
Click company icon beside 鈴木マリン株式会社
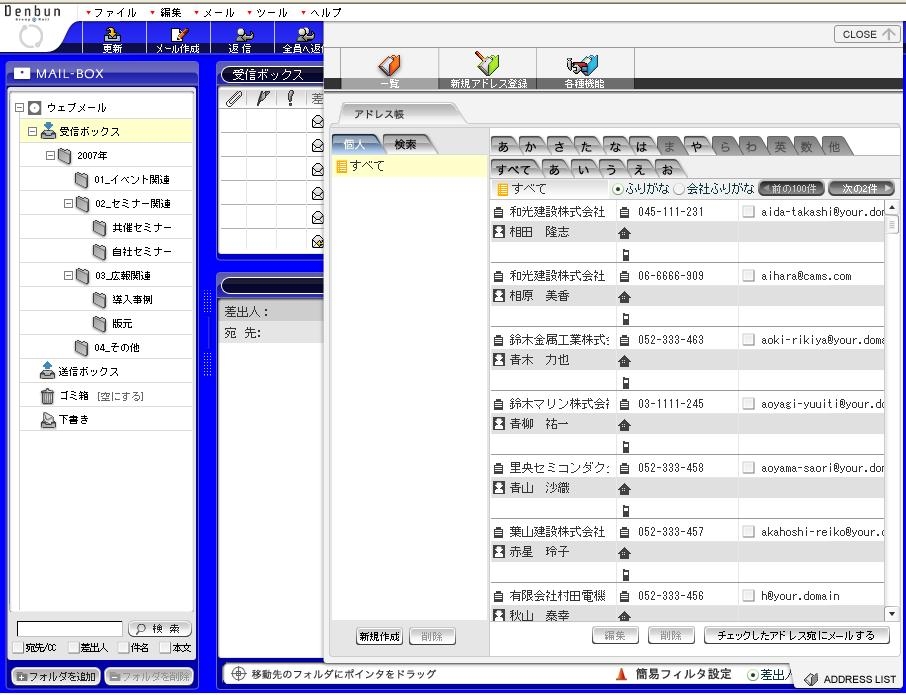coord(498,404)
